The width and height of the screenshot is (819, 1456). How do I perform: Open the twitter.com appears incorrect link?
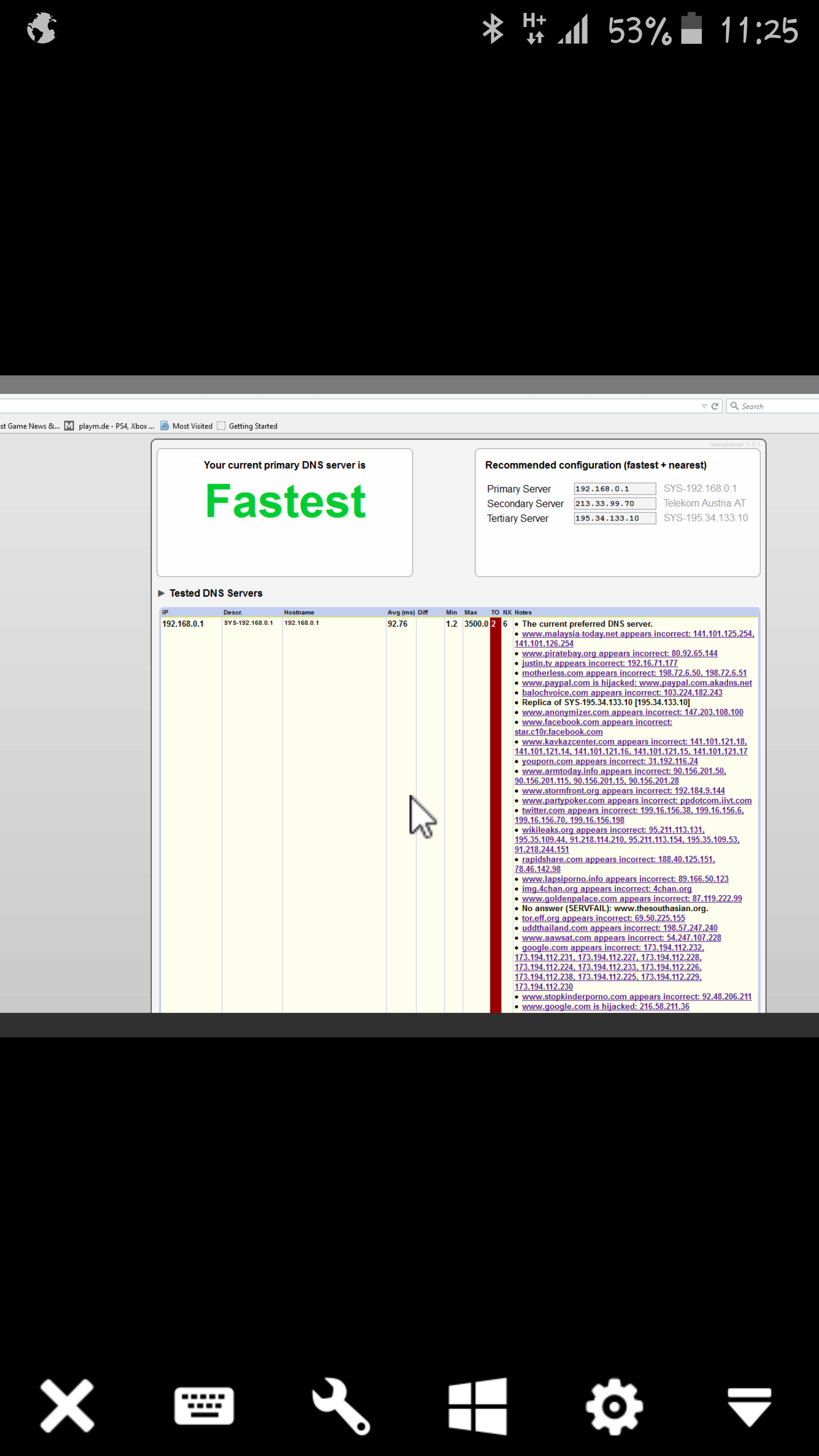coord(632,810)
